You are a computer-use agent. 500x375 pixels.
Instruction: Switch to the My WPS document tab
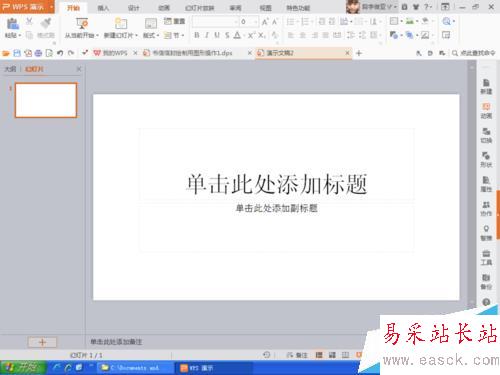click(x=114, y=53)
